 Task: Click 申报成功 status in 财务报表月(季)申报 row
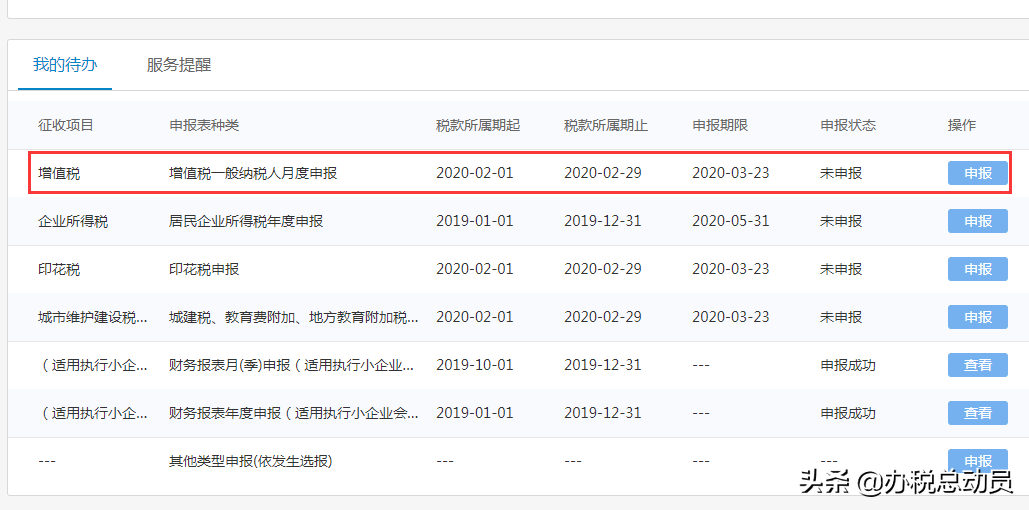[848, 365]
